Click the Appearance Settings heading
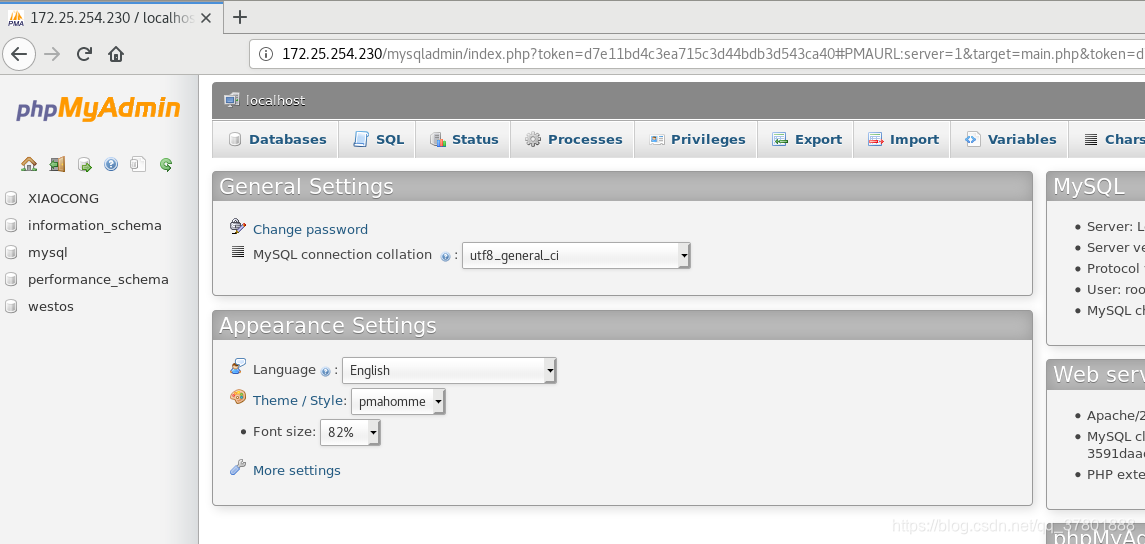The height and width of the screenshot is (544, 1145). tap(328, 325)
